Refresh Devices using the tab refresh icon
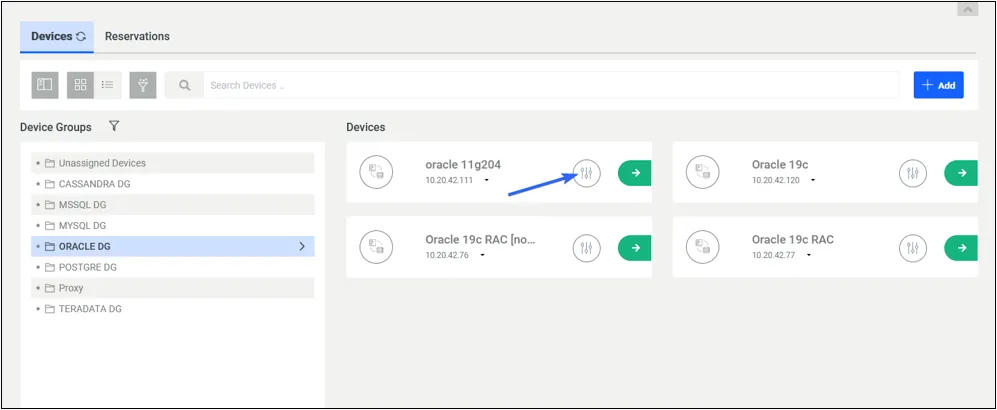The height and width of the screenshot is (410, 997). (x=80, y=37)
